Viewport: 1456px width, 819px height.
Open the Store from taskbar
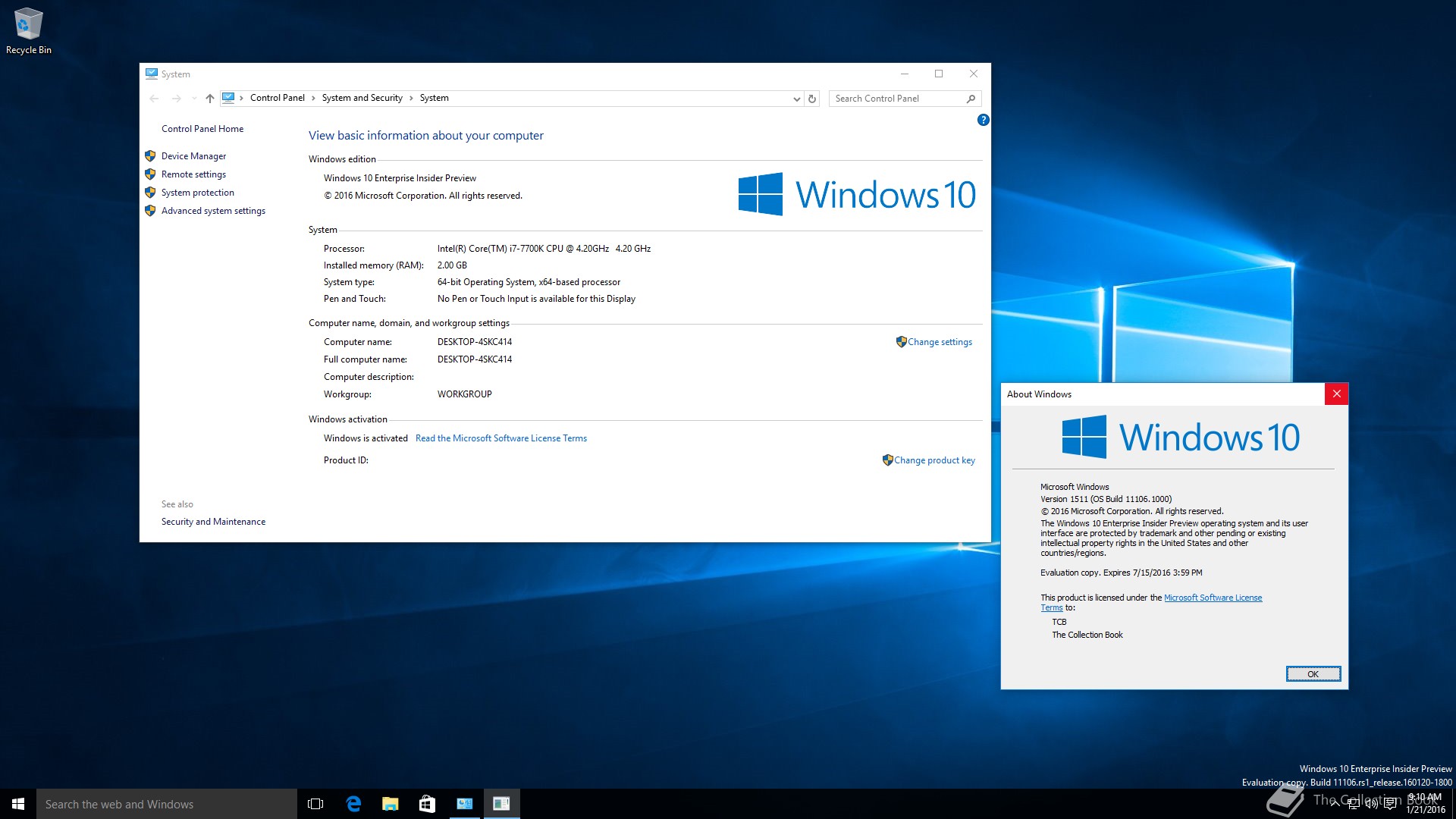427,804
